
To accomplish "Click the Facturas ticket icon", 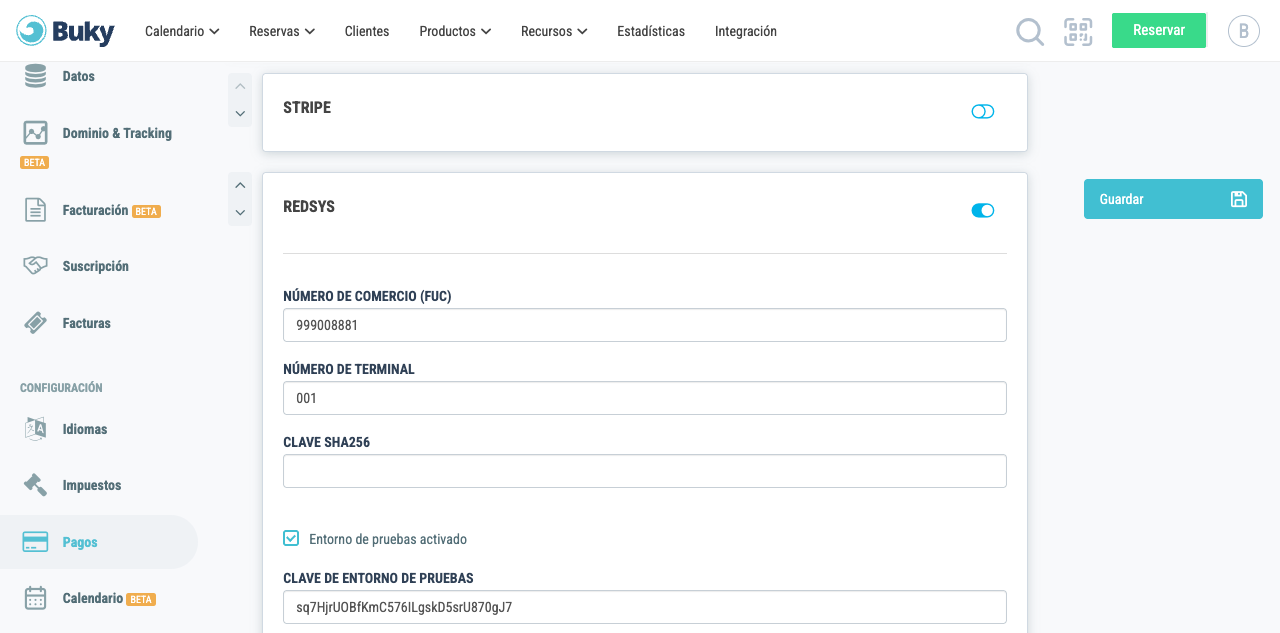I will tap(36, 323).
